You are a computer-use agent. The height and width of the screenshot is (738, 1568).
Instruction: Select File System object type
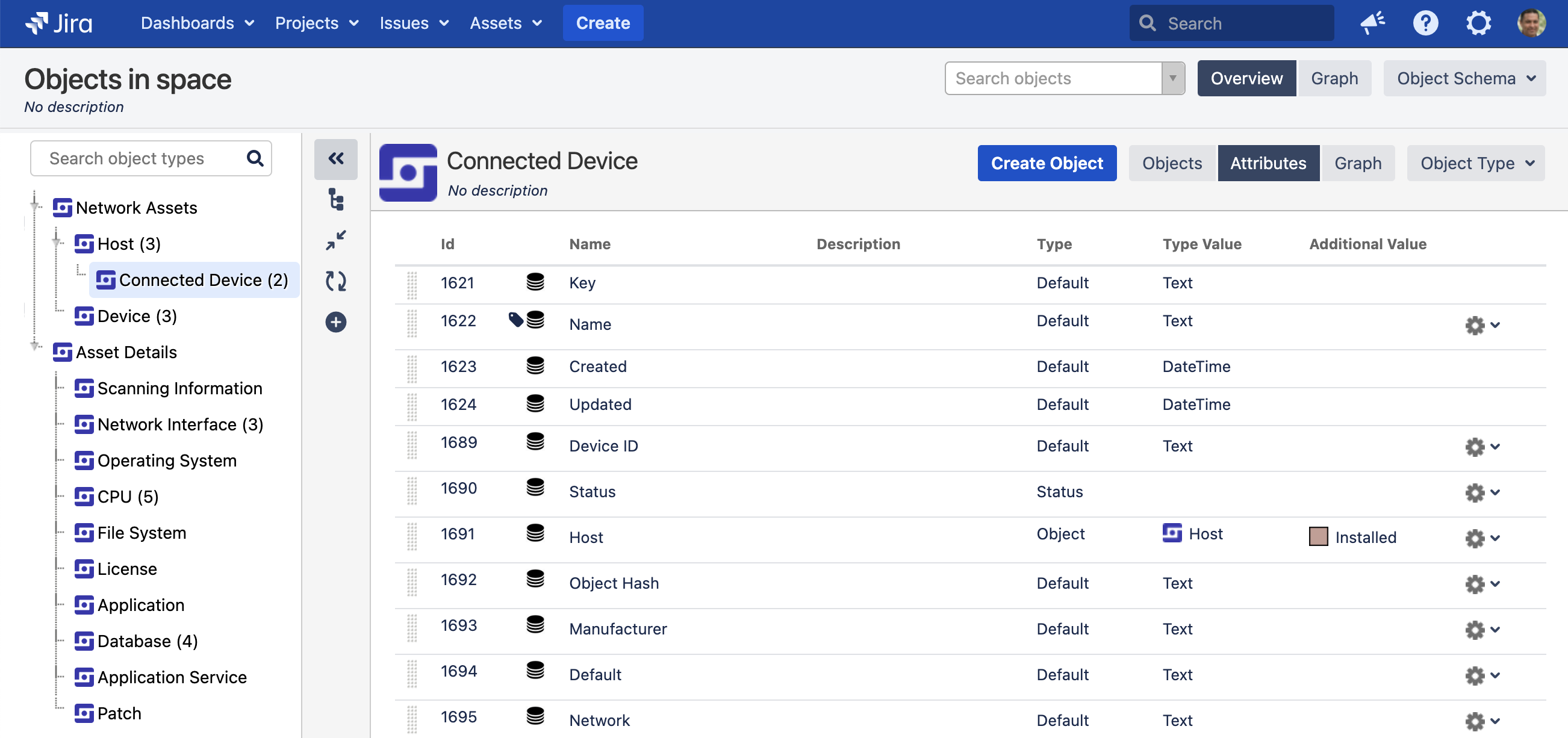click(130, 532)
